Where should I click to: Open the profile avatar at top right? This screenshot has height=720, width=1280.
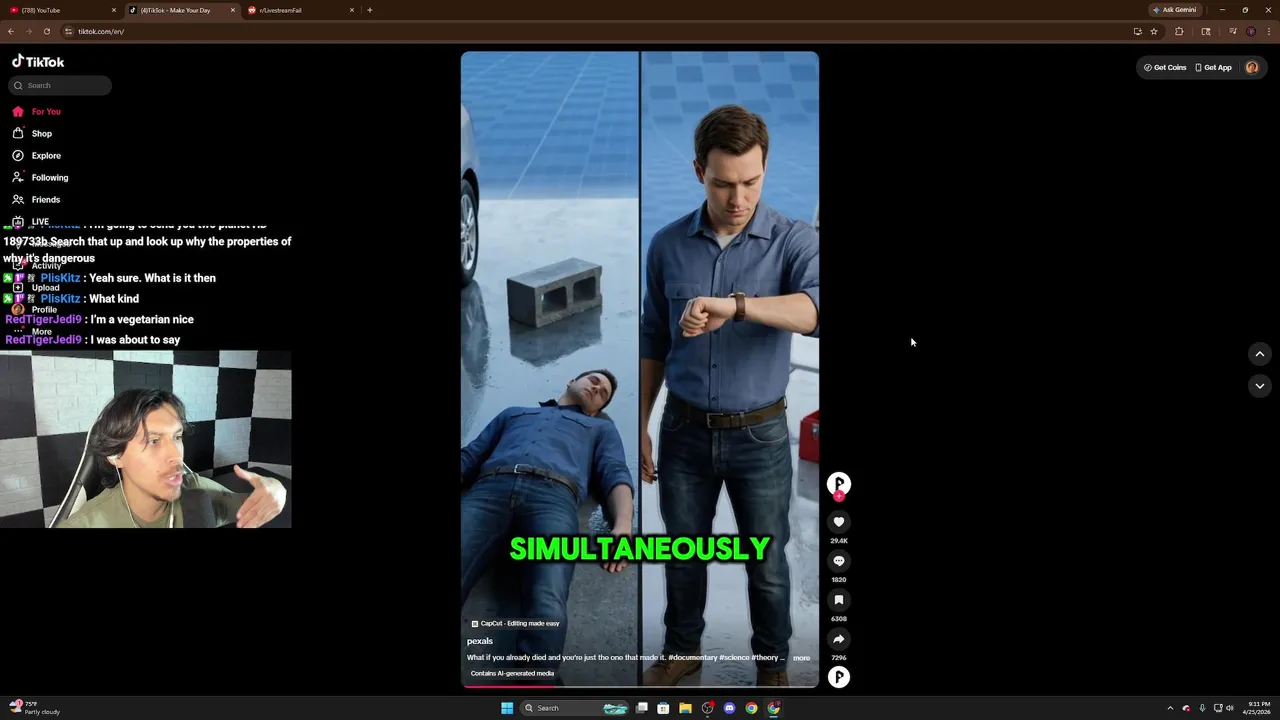[x=1252, y=68]
